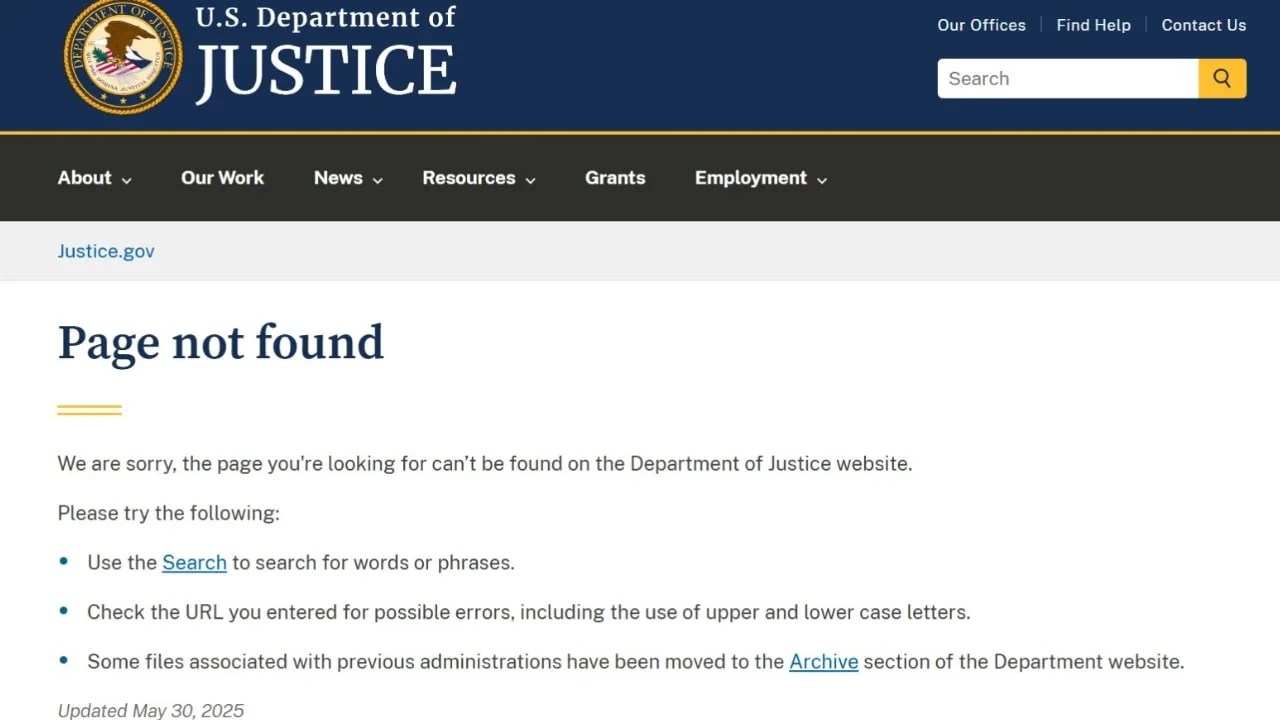Visit the Contact Us link
This screenshot has width=1280, height=720.
1203,25
